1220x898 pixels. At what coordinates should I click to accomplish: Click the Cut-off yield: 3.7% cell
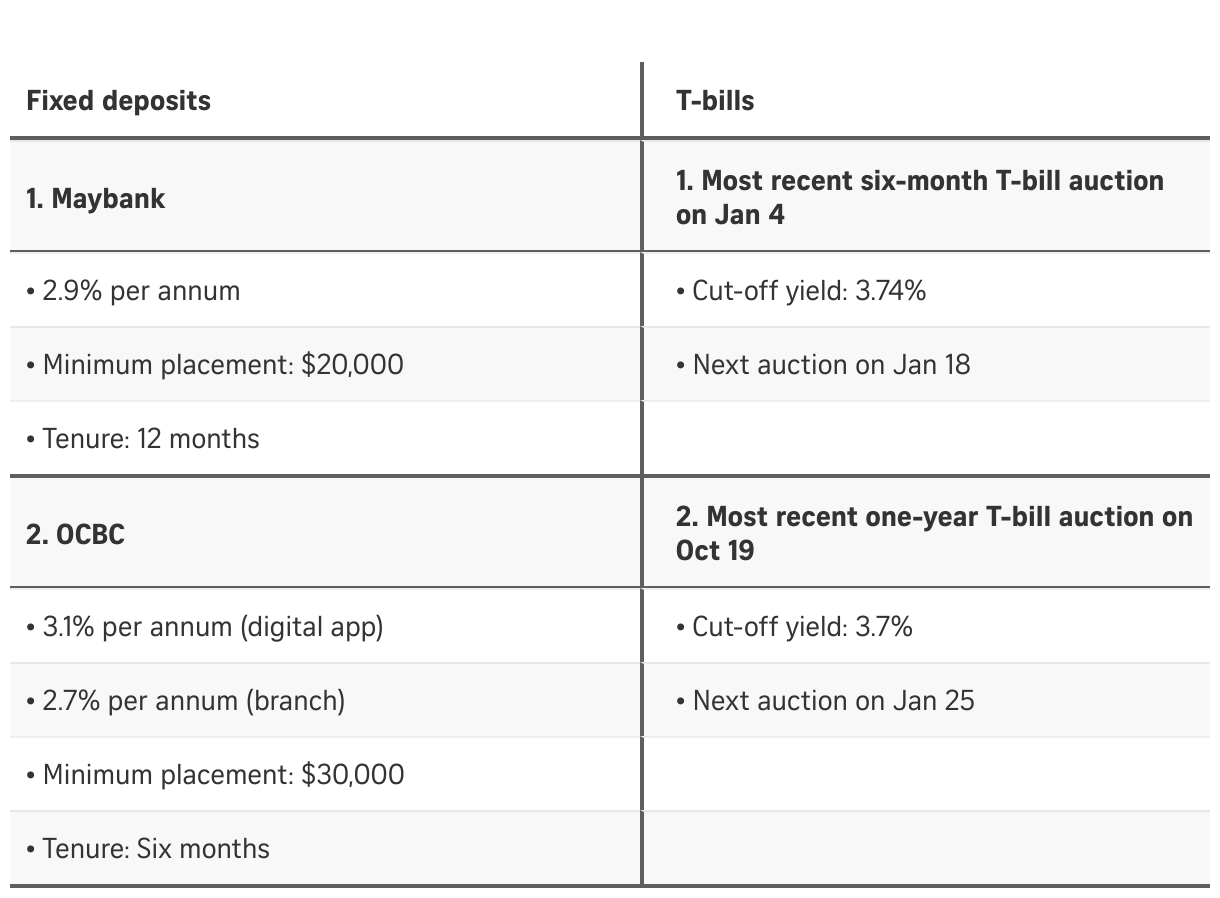(926, 626)
